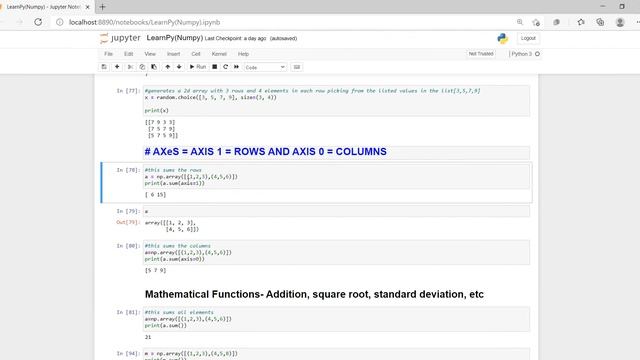Select the In [94] code cell
Screen dimensions: 640x360
coord(336,354)
